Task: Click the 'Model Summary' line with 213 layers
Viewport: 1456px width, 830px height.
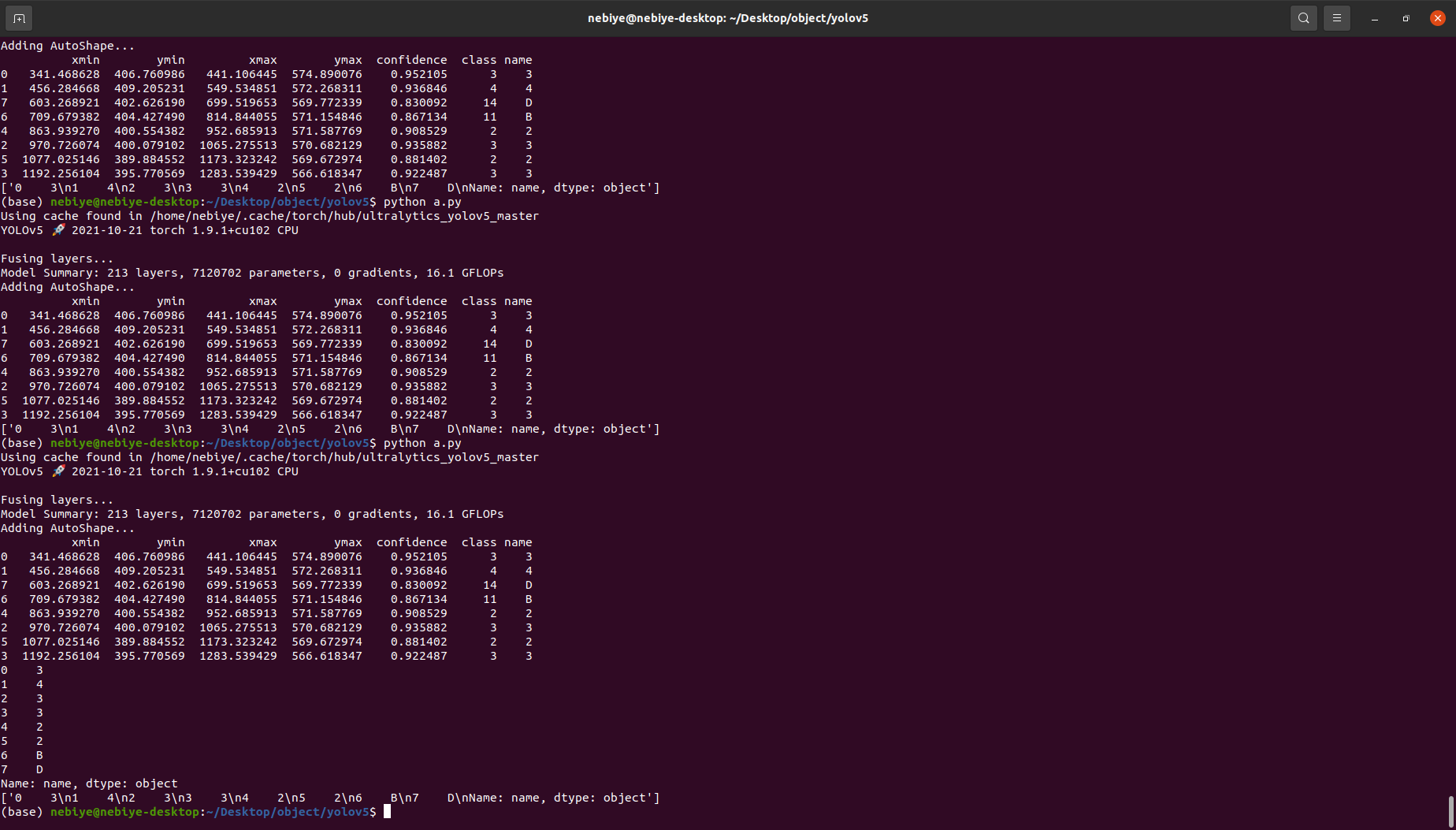Action: tap(252, 272)
